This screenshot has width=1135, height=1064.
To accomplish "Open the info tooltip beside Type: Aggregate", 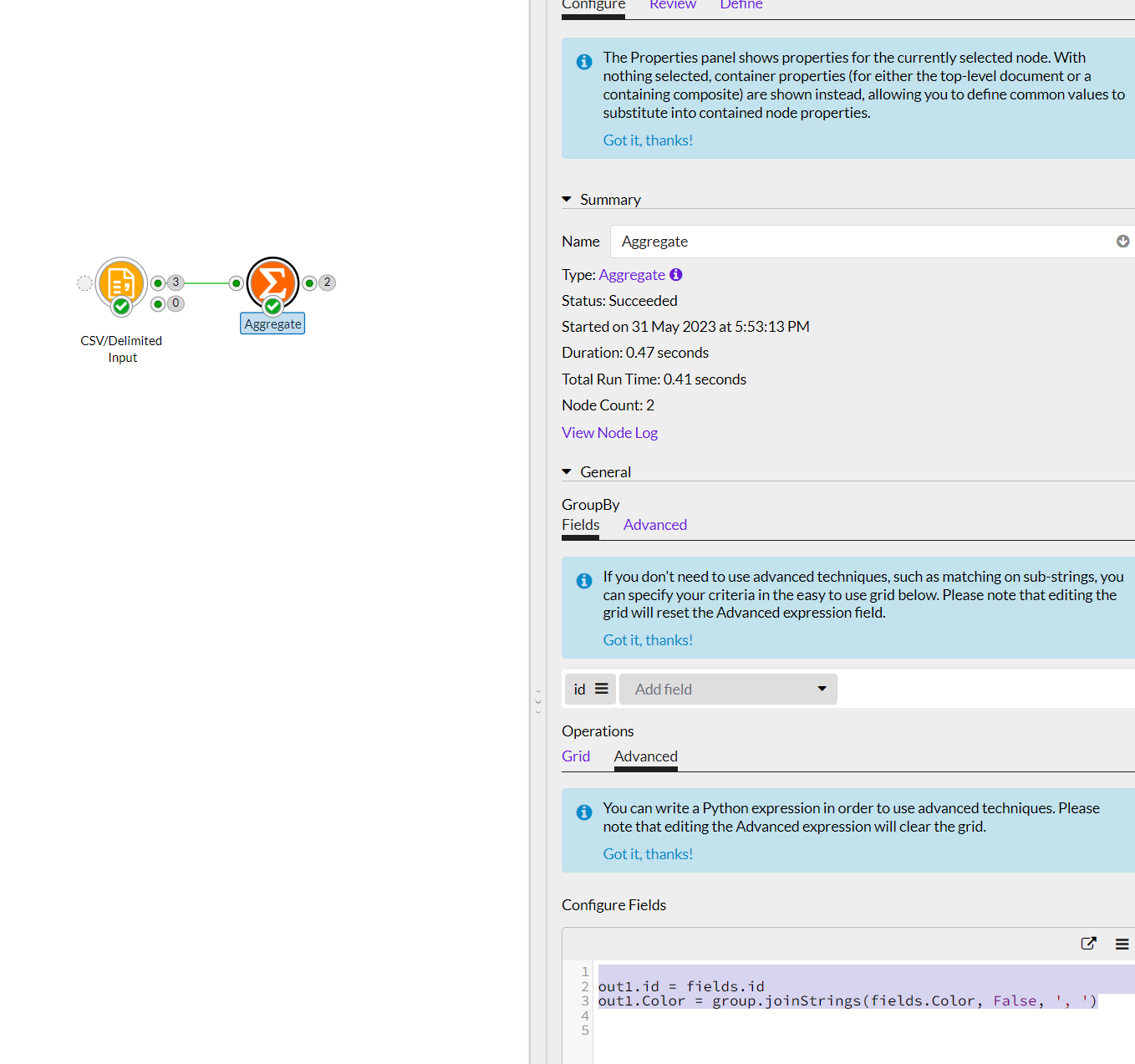I will tap(676, 274).
